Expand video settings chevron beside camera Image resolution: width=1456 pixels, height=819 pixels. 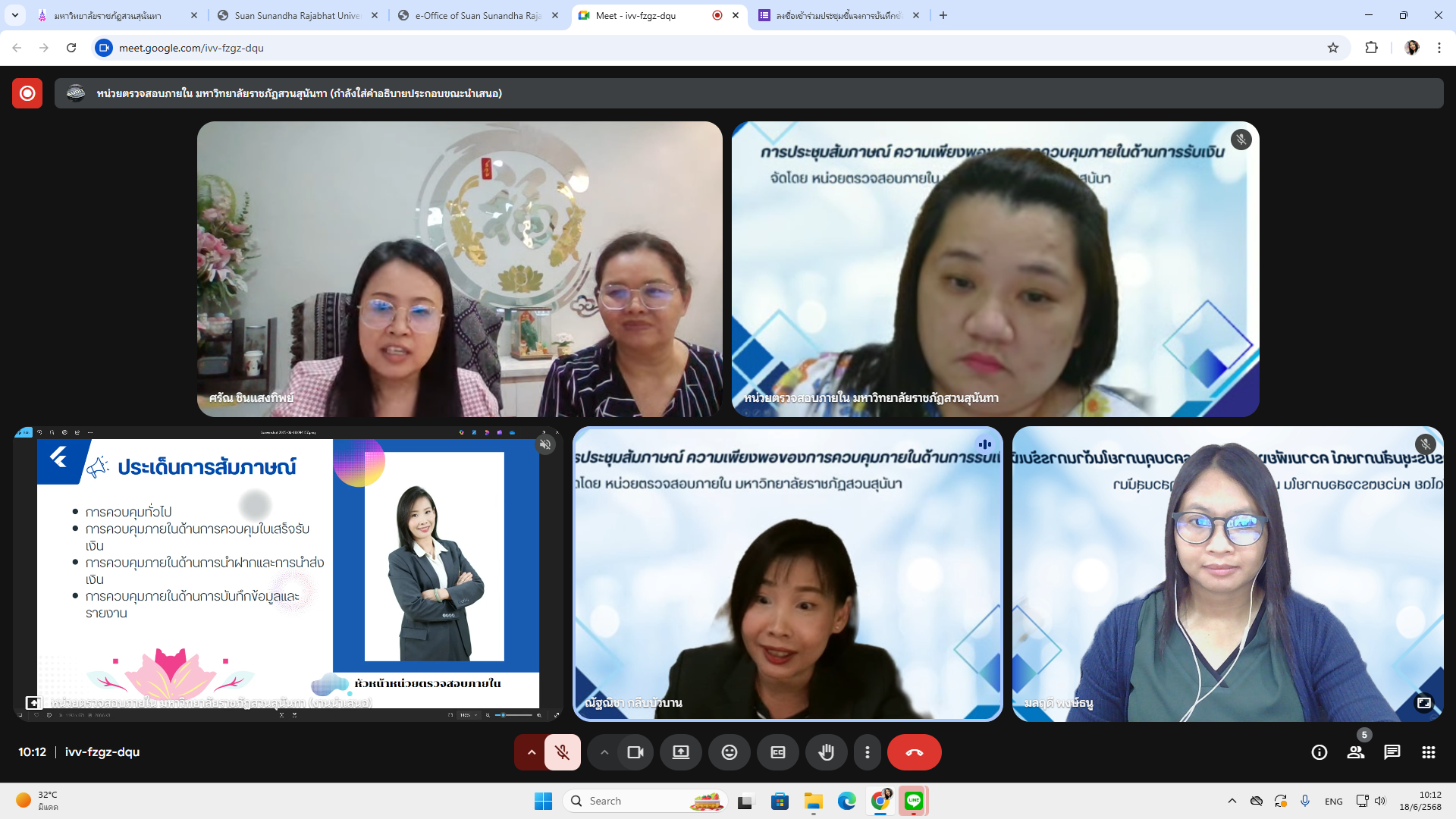point(604,752)
